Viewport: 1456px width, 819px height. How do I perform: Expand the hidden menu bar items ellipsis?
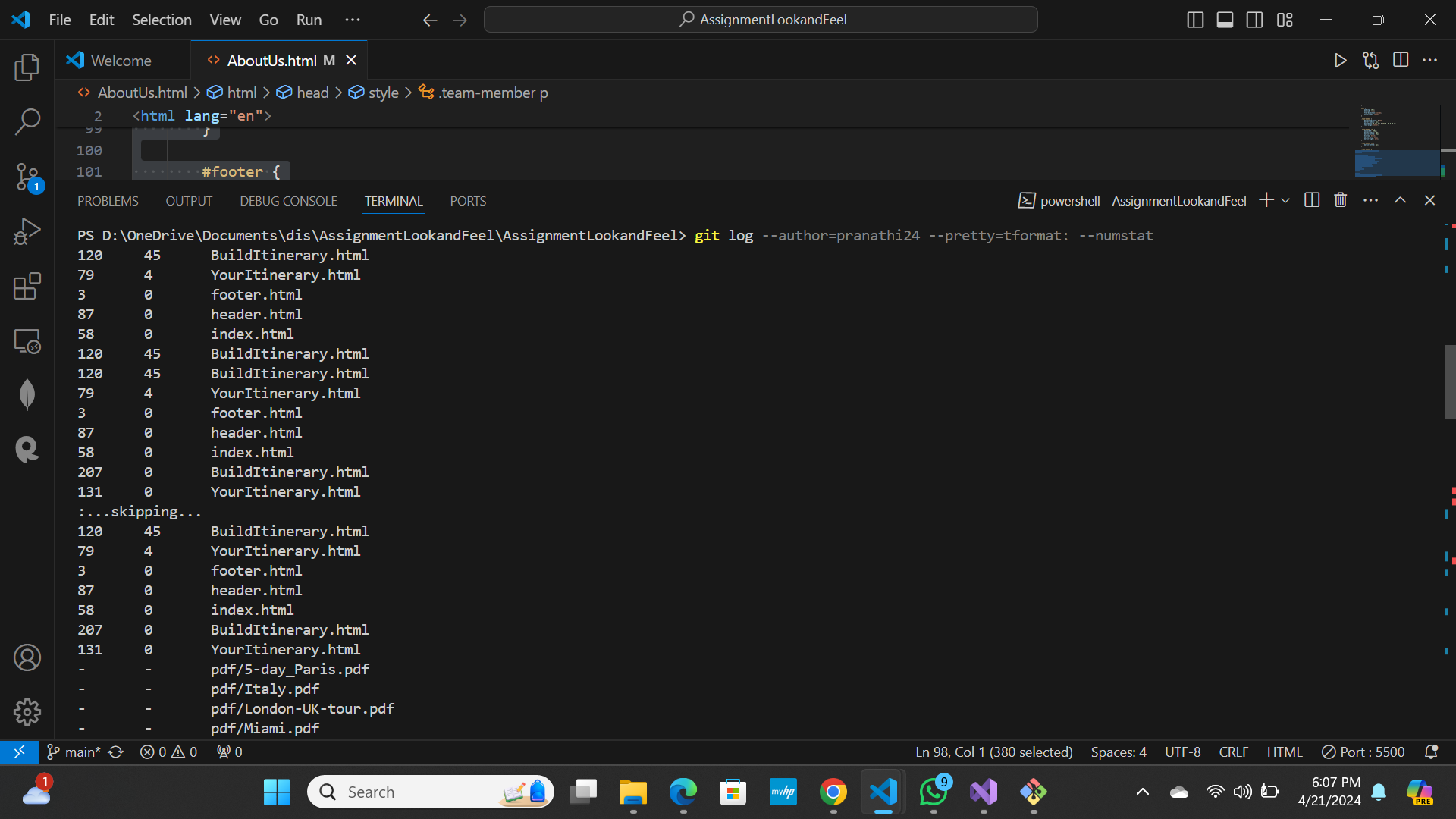coord(353,20)
